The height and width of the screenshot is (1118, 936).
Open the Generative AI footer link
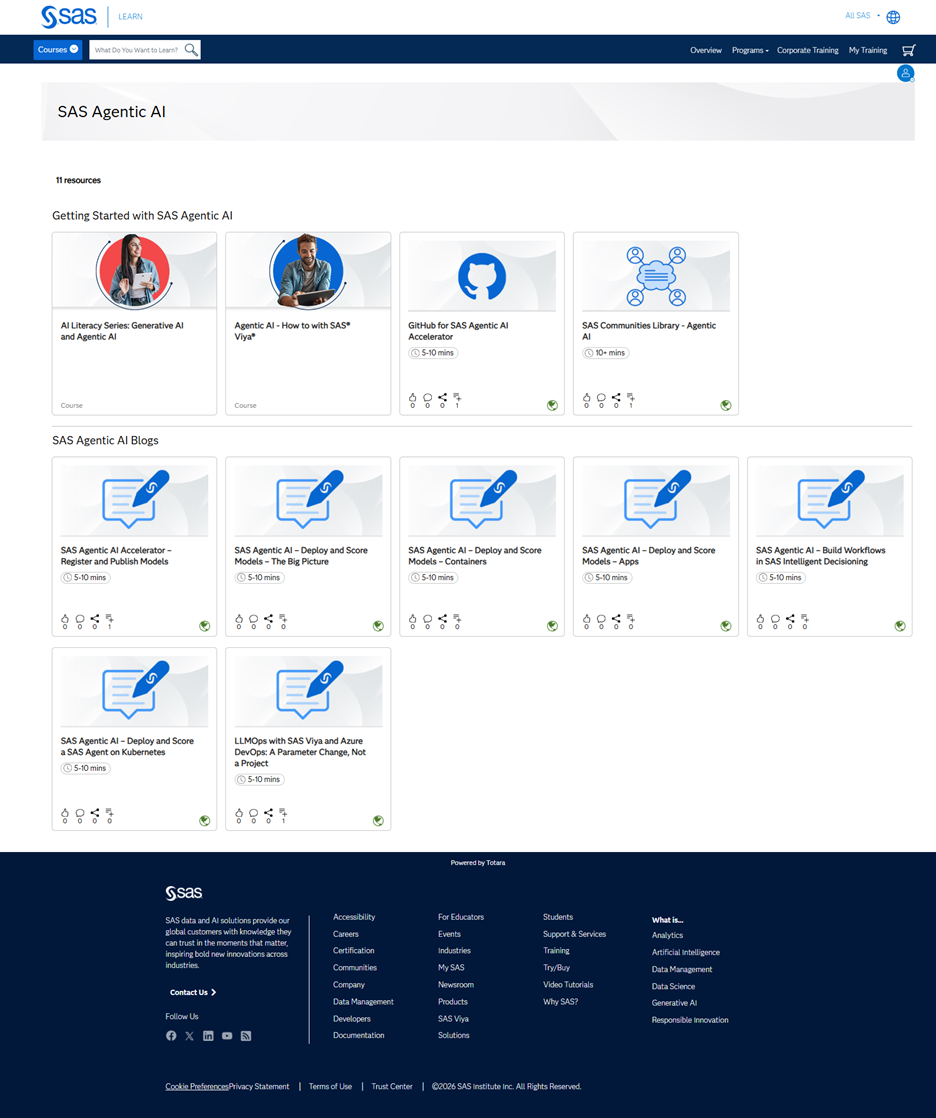(x=674, y=1003)
